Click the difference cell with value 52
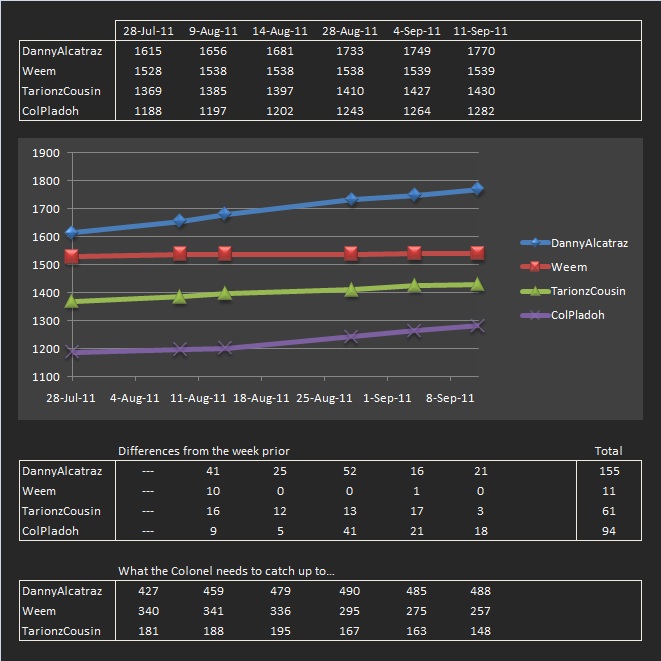Viewport: 661px width, 661px height. 350,471
